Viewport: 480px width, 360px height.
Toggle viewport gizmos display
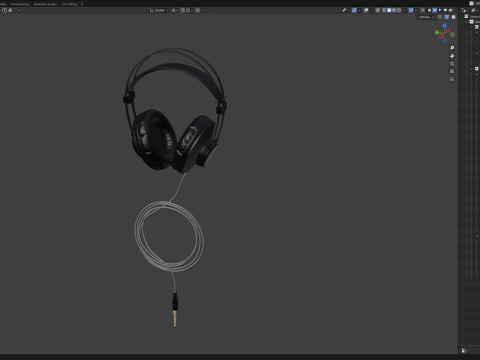(x=354, y=10)
